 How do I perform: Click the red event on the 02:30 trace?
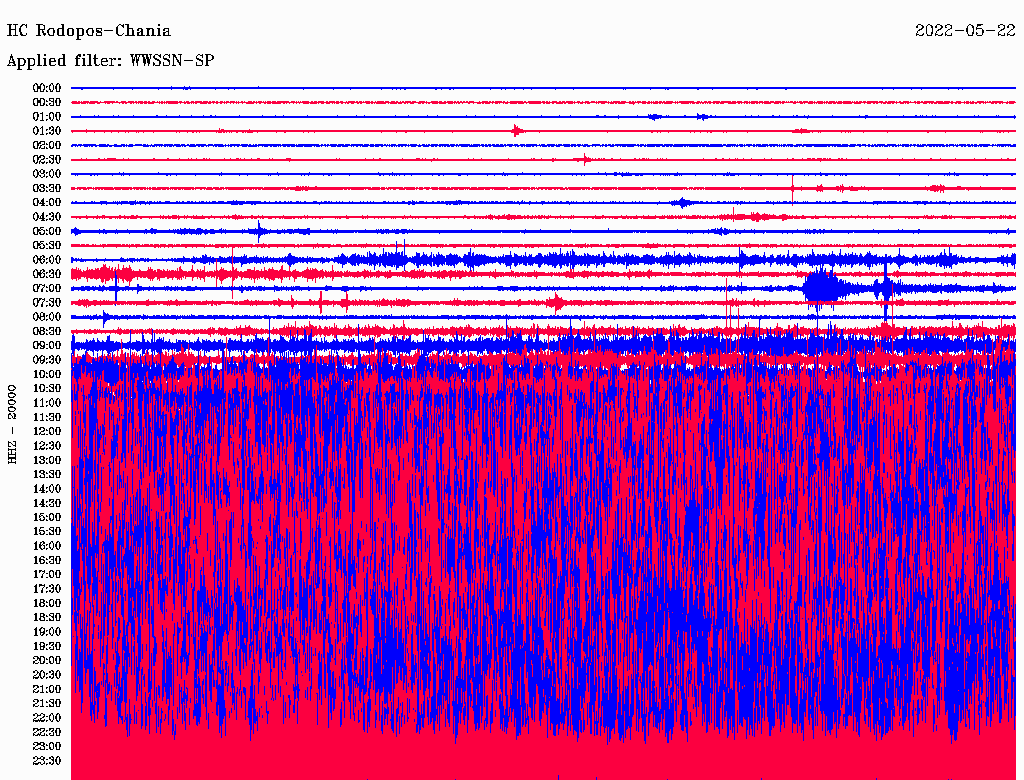586,160
